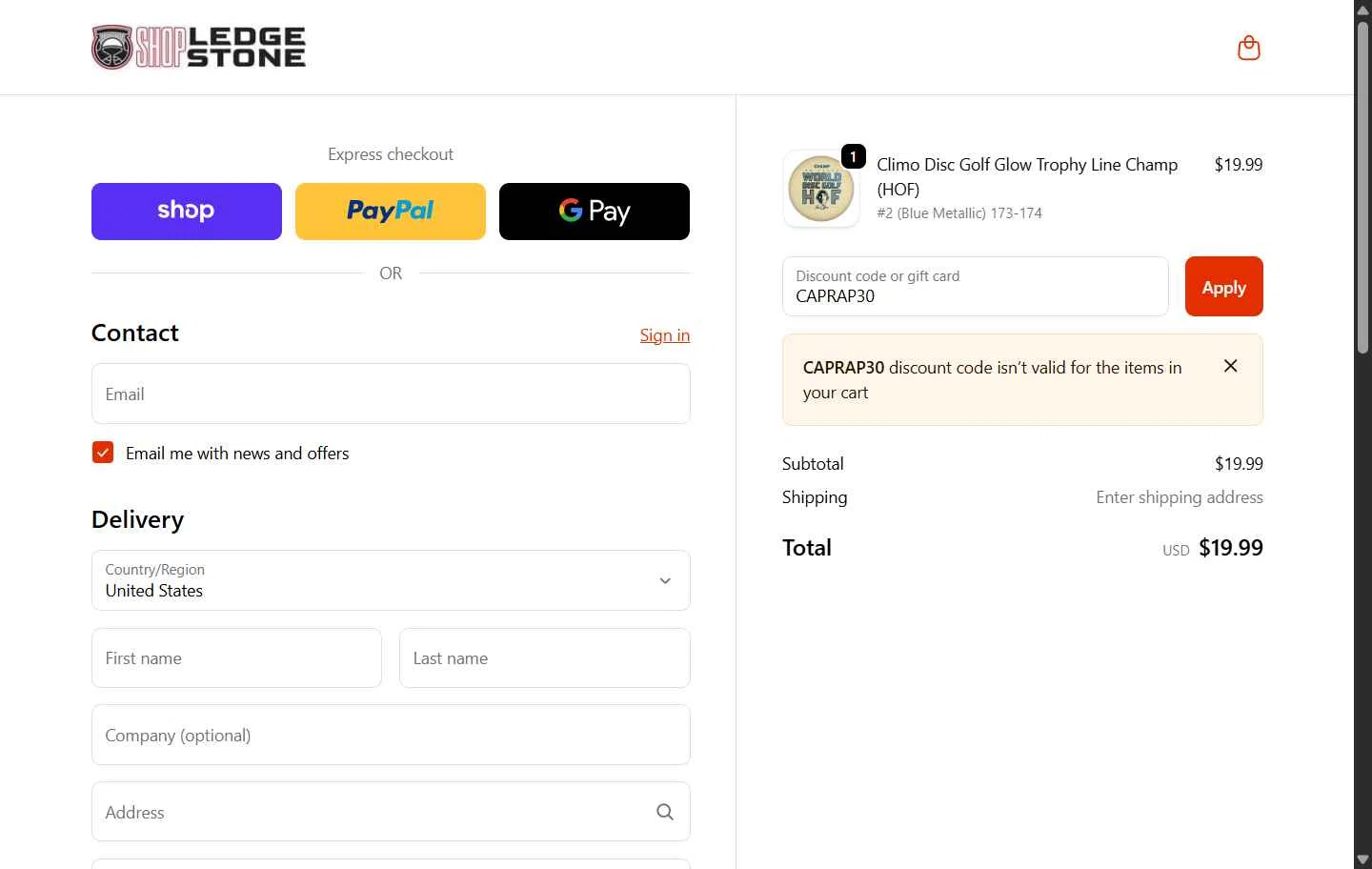This screenshot has height=869, width=1372.
Task: Click the total amount $19.99 beside USD
Action: (1231, 548)
